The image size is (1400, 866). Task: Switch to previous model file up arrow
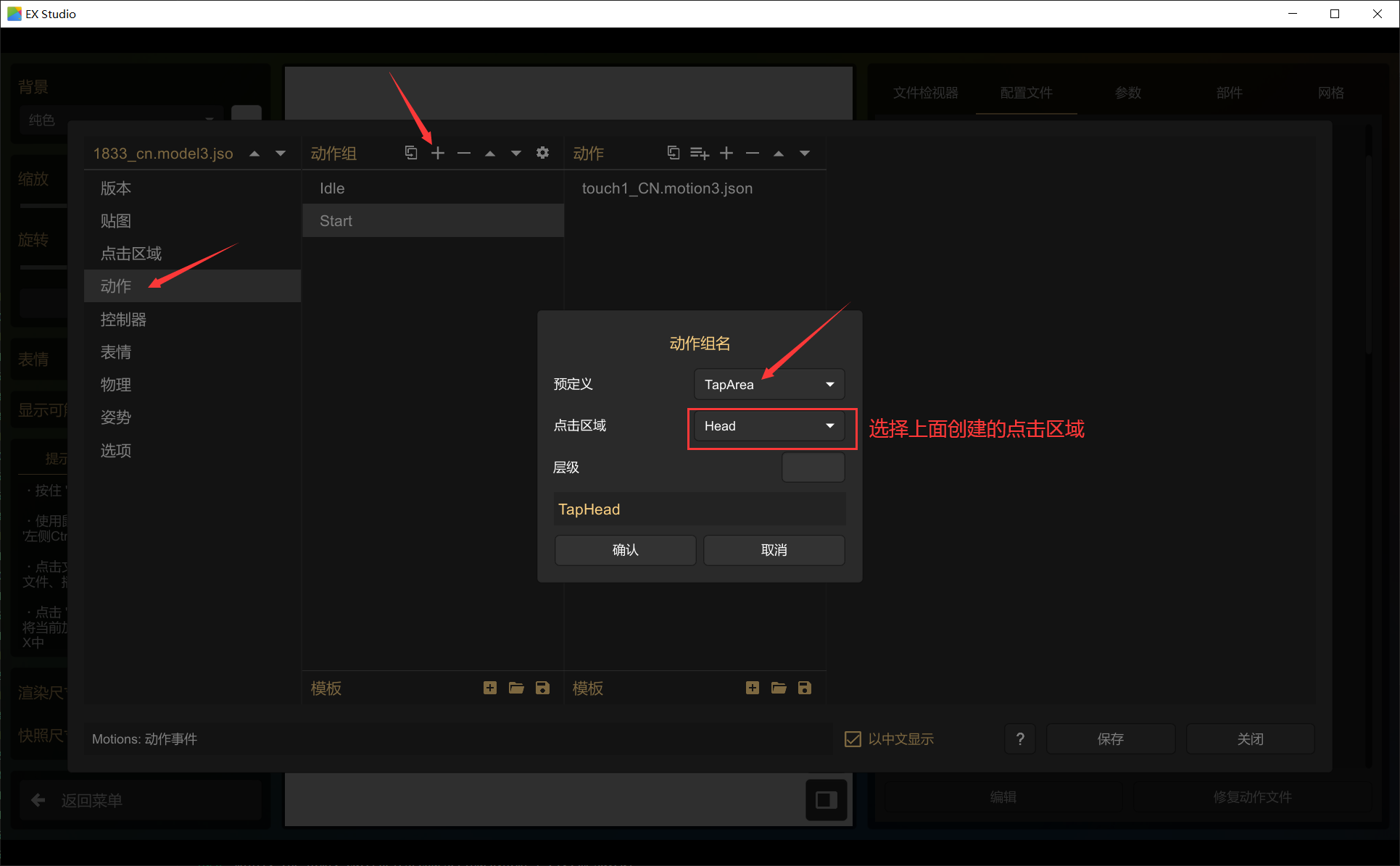point(254,154)
